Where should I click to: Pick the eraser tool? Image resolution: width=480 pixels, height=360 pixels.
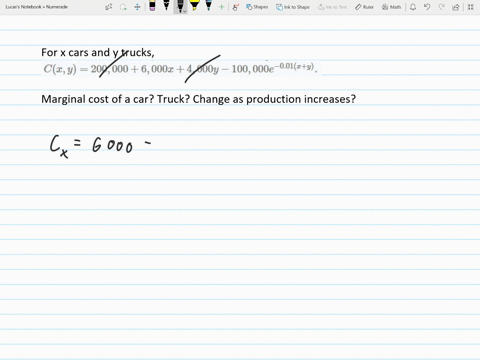point(152,6)
